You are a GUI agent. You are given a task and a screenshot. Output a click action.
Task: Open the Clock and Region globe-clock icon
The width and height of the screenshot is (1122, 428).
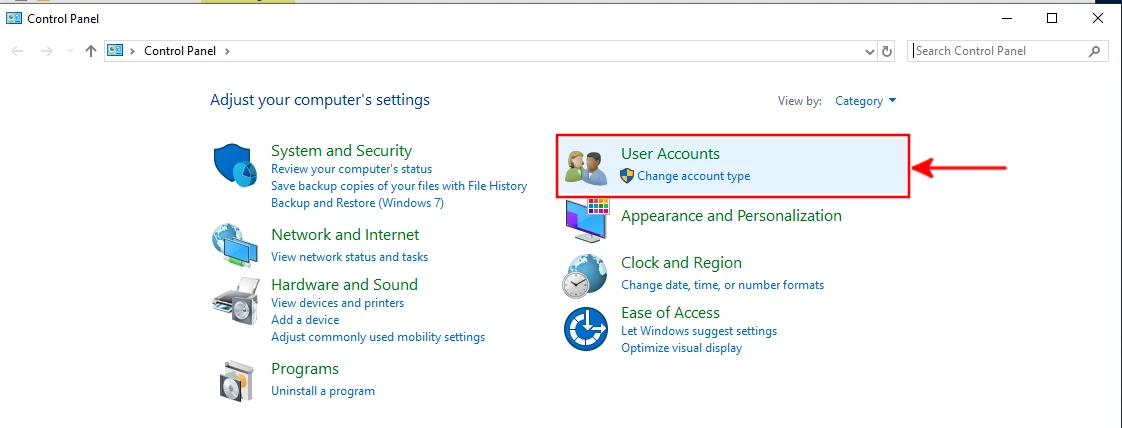click(x=585, y=276)
